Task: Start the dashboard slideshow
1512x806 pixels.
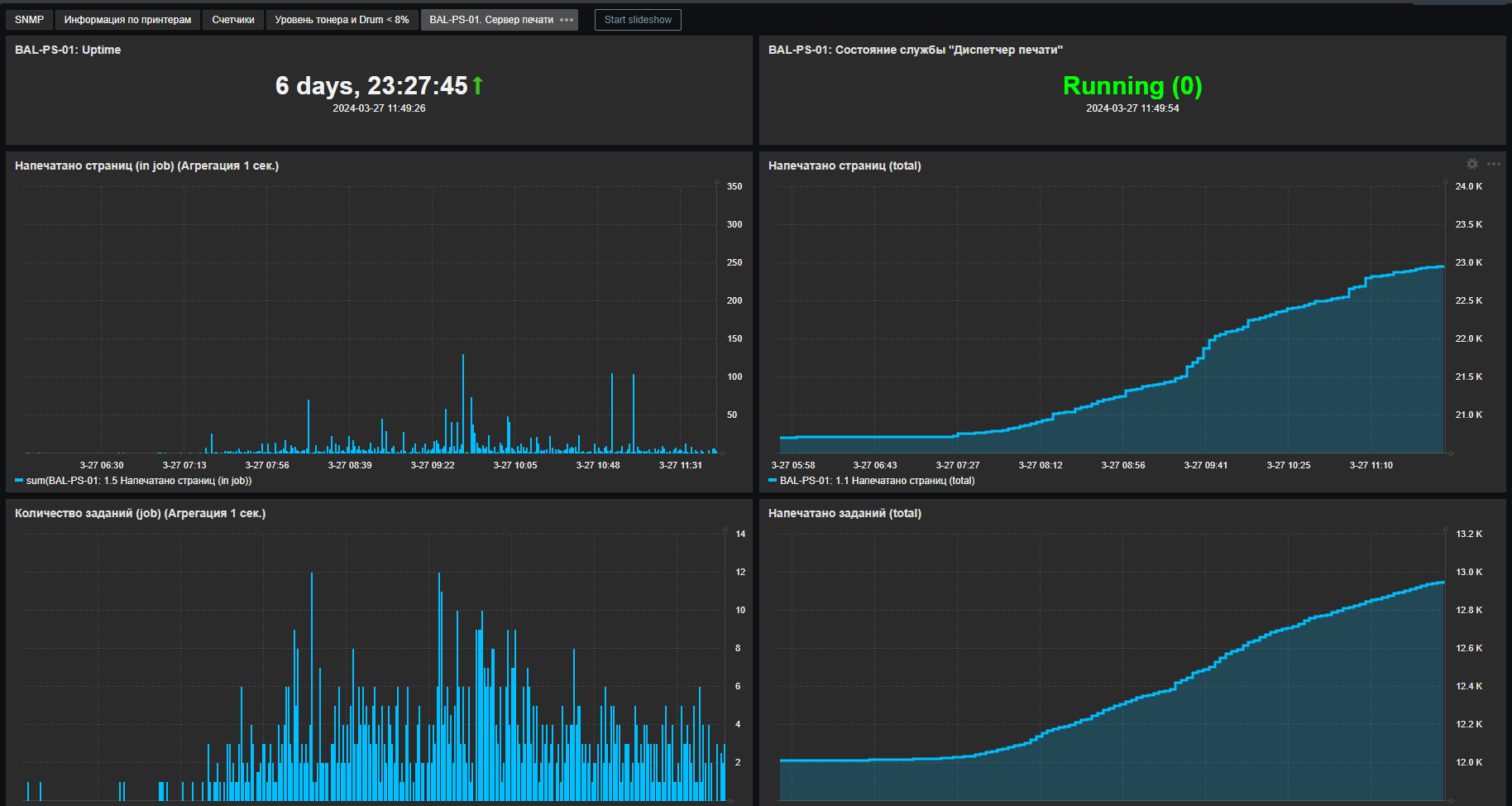Action: click(x=638, y=20)
